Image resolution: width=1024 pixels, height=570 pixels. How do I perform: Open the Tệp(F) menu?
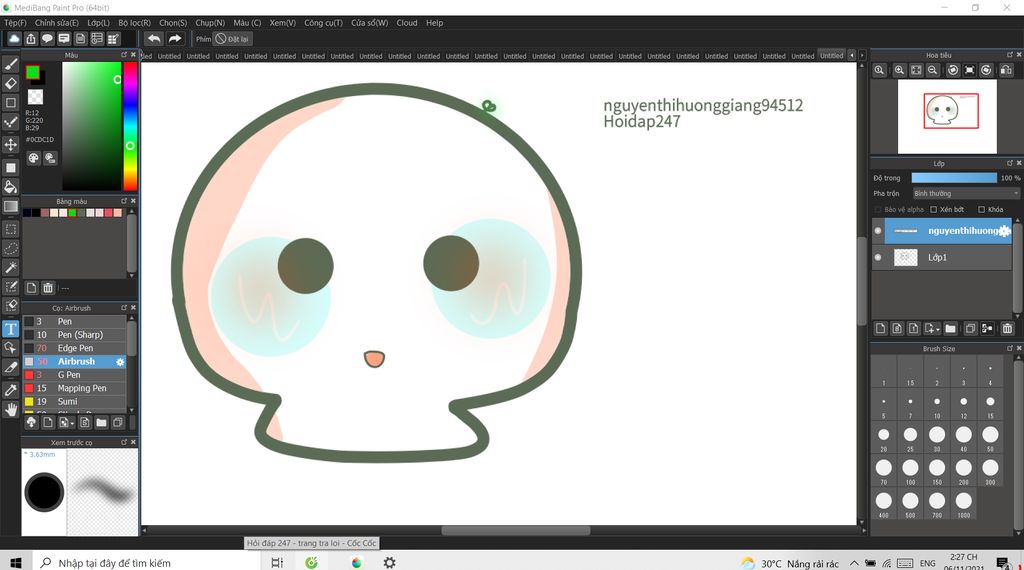15,23
